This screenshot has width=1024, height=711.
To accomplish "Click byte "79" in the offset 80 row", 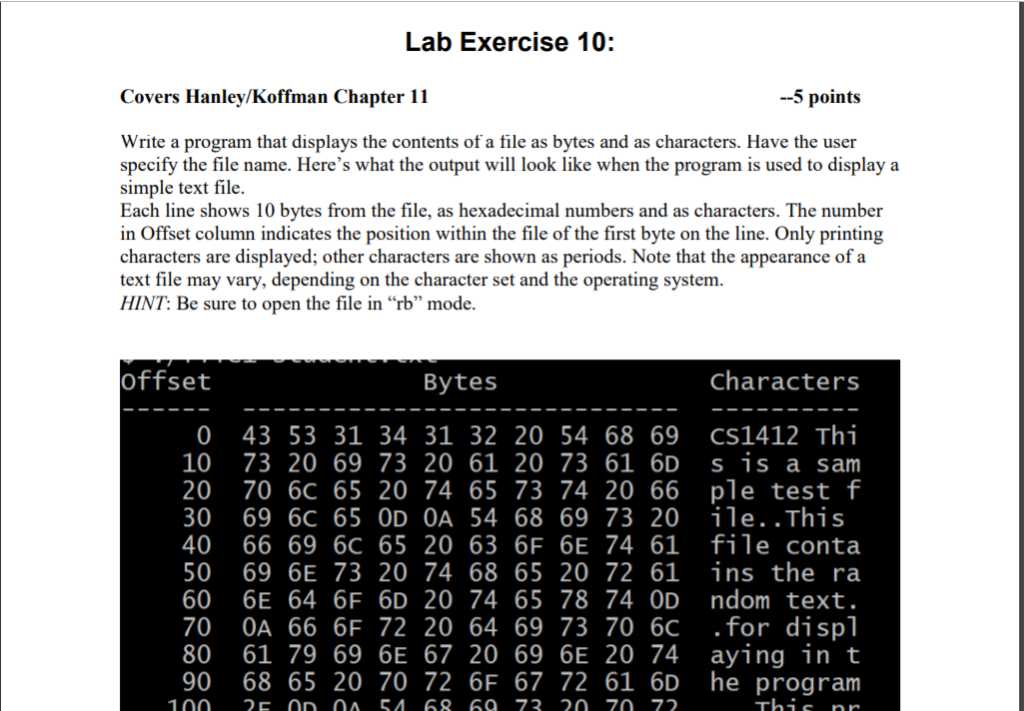I will pyautogui.click(x=302, y=655).
